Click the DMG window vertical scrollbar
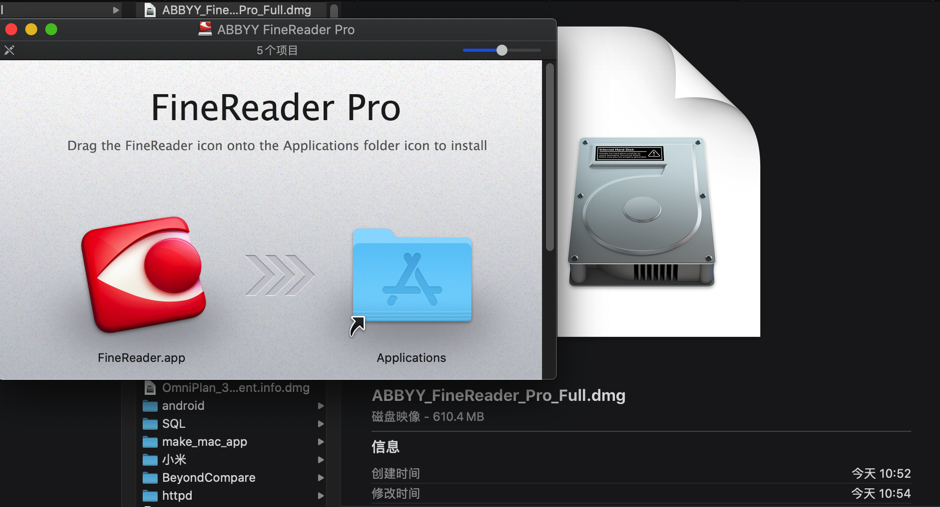Viewport: 940px width, 507px height. tap(550, 157)
